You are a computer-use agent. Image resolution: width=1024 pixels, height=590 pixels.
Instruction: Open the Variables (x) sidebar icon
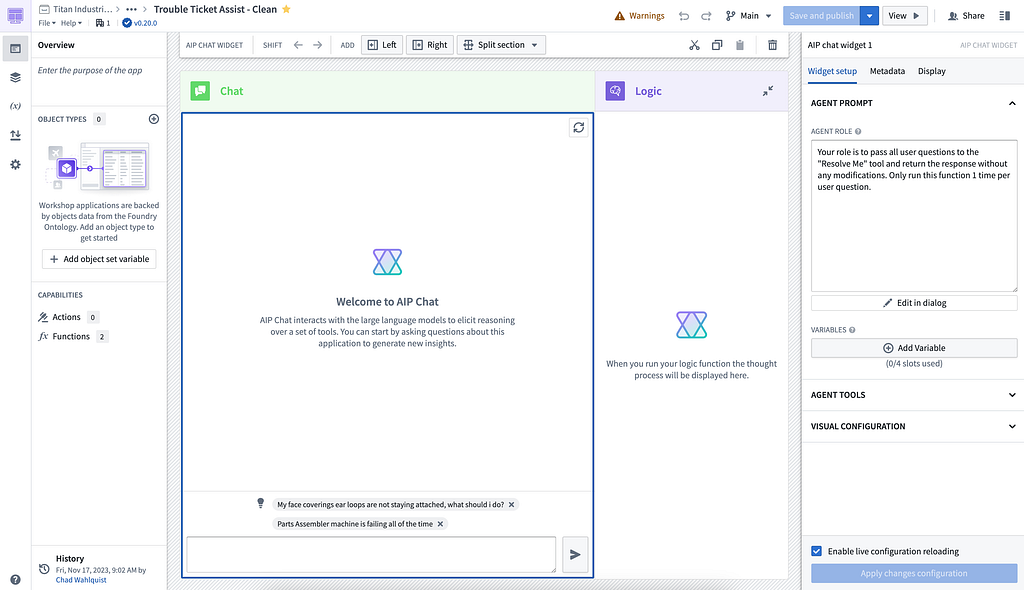[x=15, y=106]
